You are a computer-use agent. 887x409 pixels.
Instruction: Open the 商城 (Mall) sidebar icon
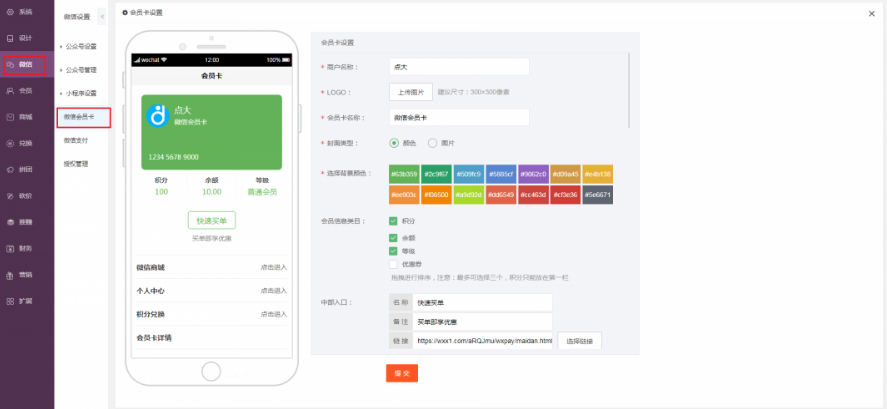[20, 117]
